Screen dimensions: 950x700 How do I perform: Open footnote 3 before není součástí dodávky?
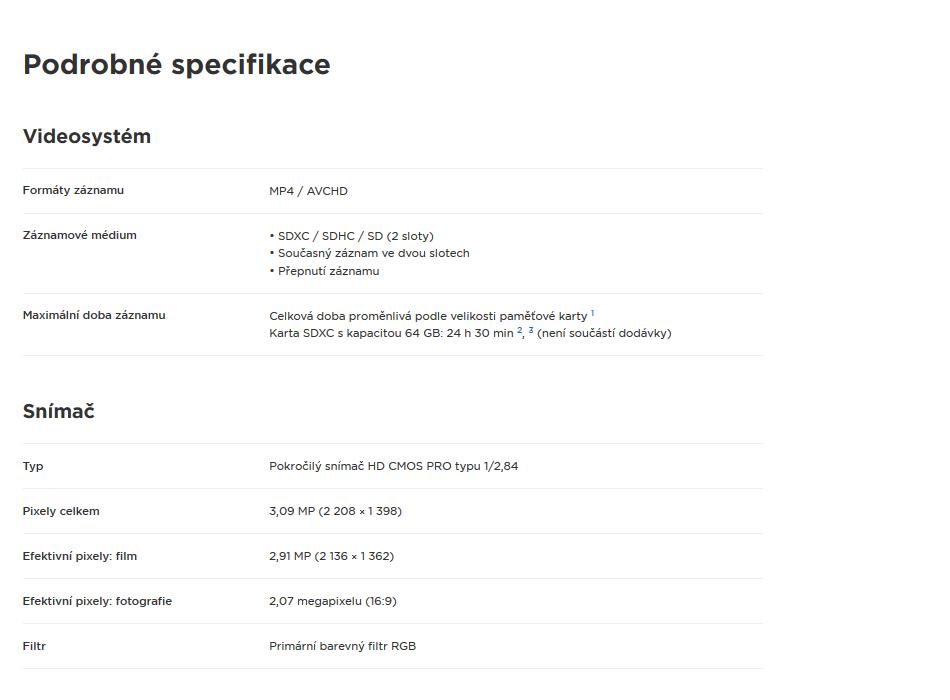[531, 330]
